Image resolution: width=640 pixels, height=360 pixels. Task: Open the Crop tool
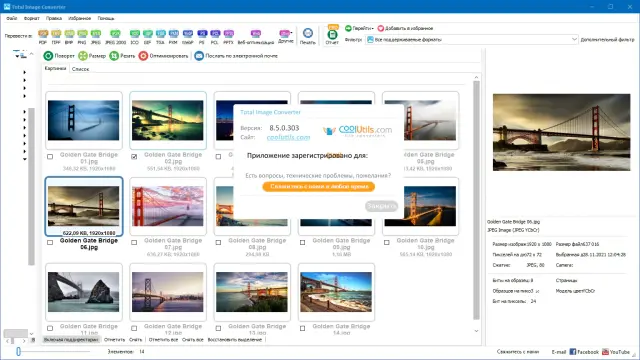coord(122,56)
